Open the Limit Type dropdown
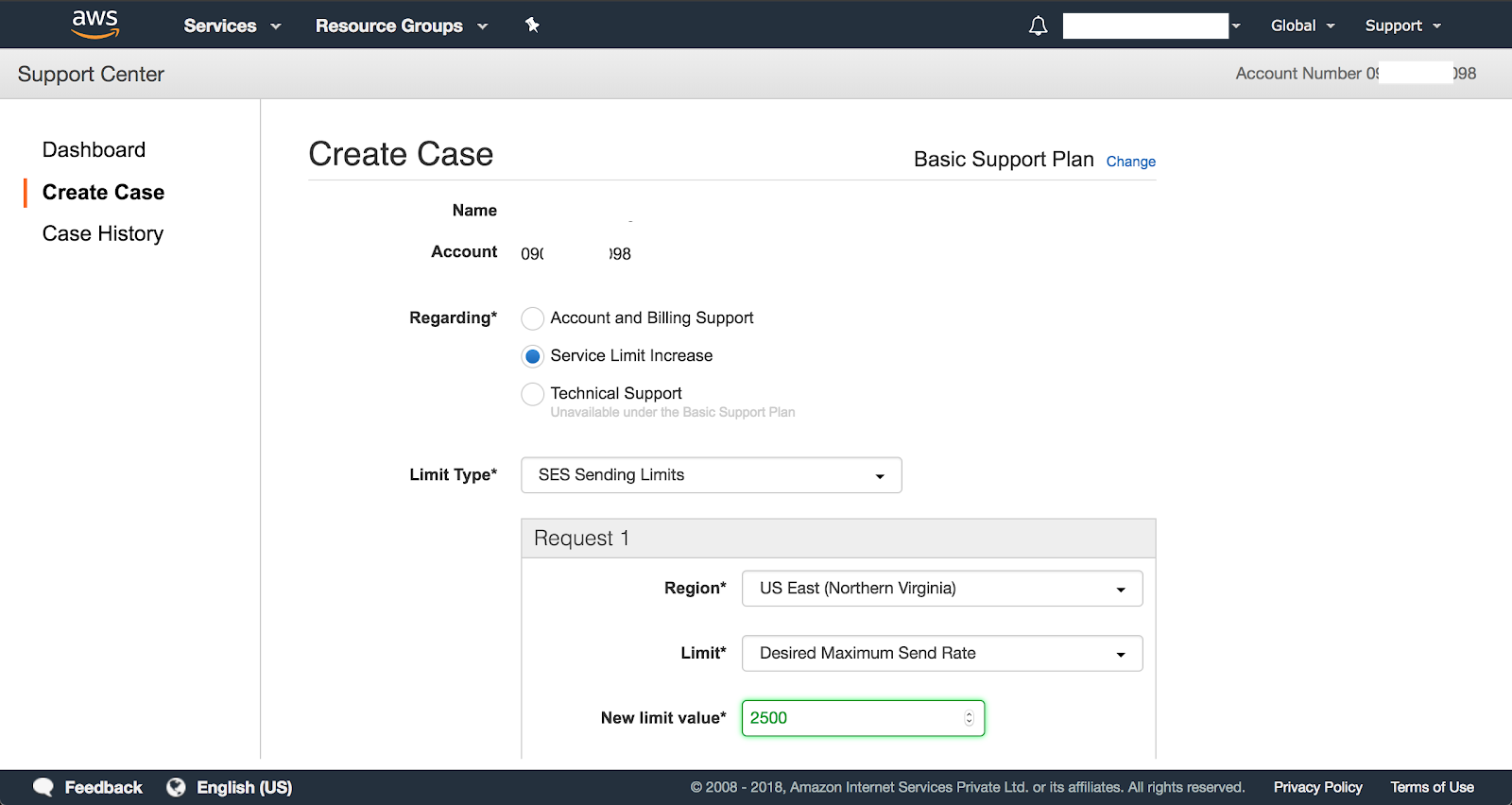This screenshot has width=1512, height=805. (x=711, y=475)
